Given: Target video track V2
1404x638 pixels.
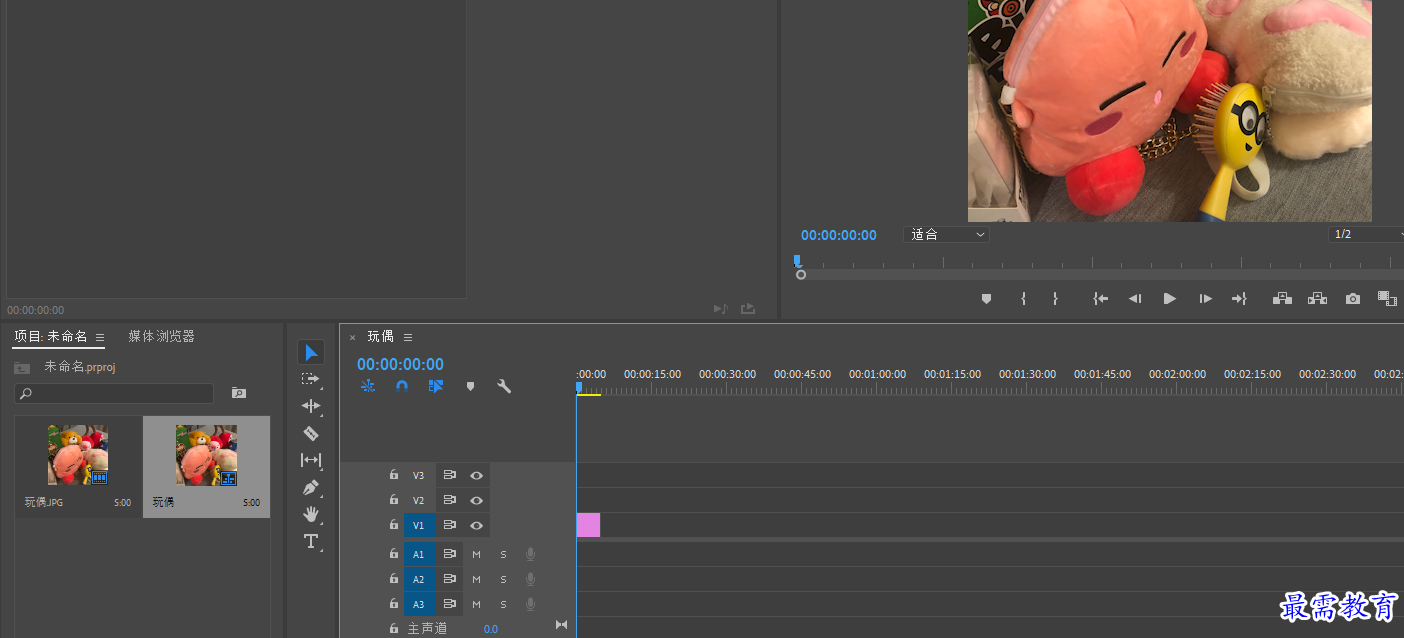Looking at the screenshot, I should 419,500.
